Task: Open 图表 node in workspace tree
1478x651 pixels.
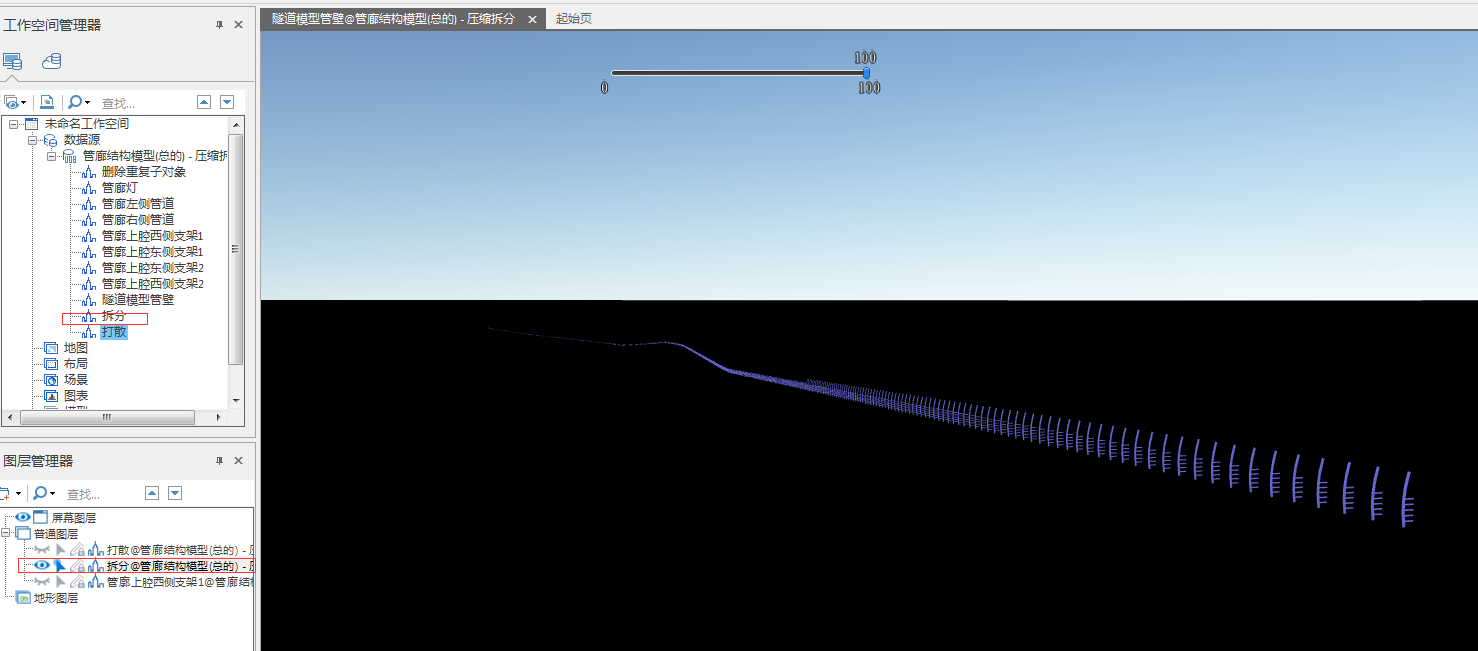Action: (75, 396)
